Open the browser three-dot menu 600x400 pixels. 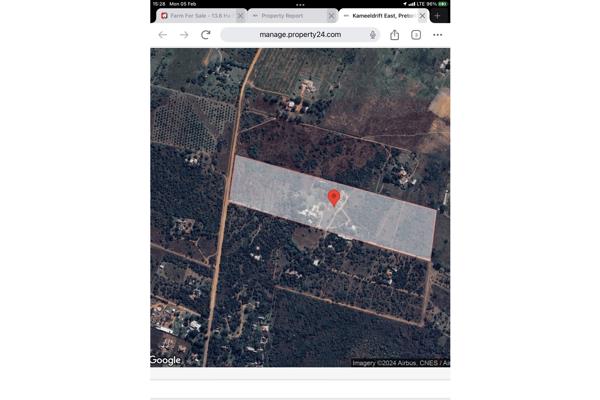tap(437, 35)
